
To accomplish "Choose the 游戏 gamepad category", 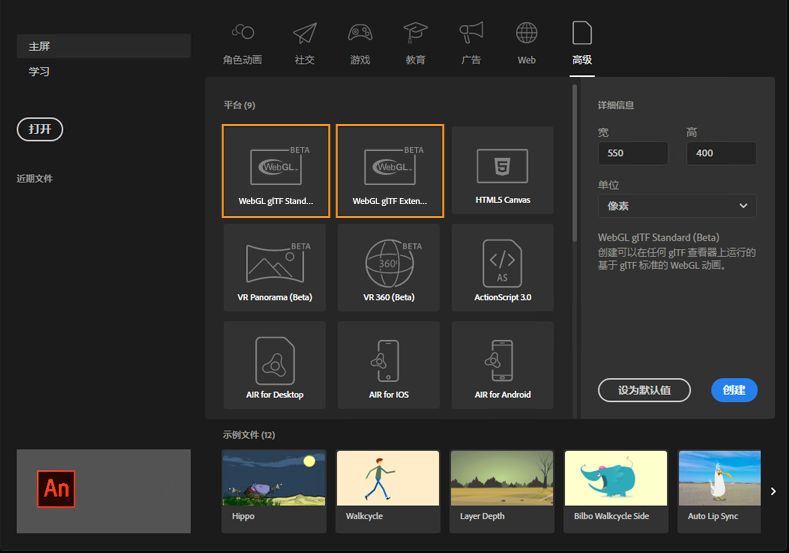I will 360,43.
